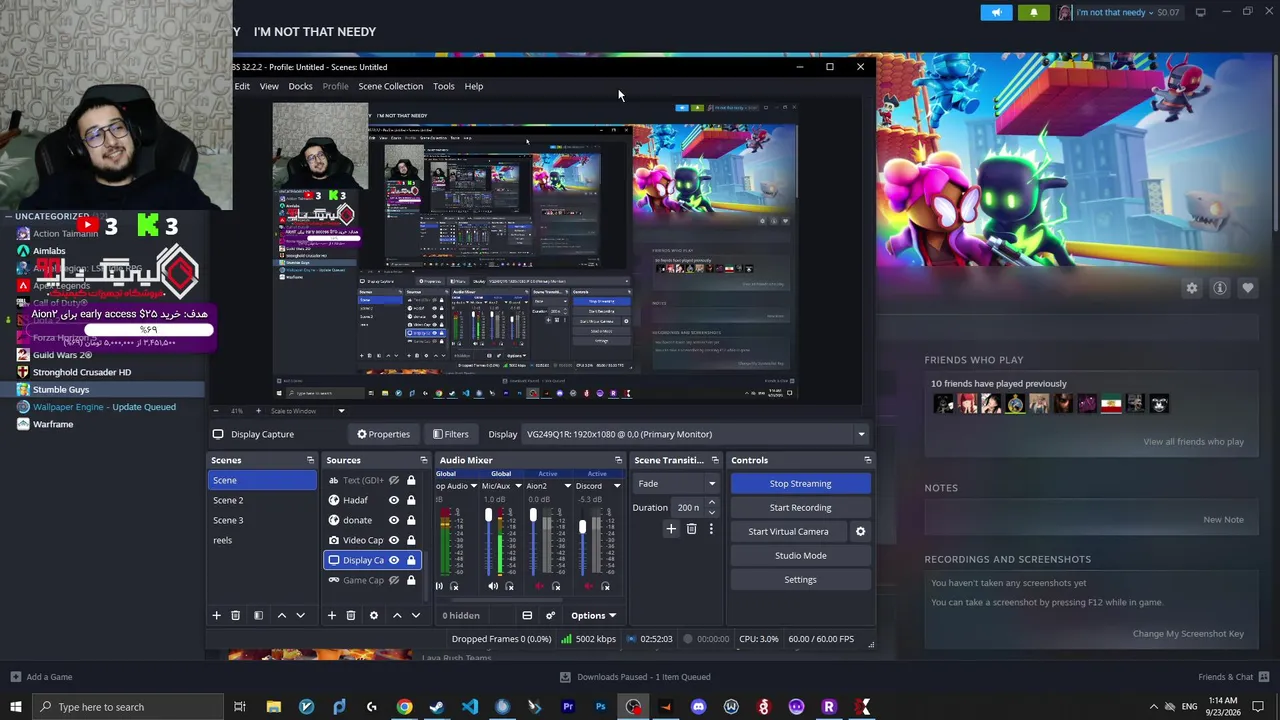
Task: Add a new source with the Sources plus icon
Action: pyautogui.click(x=332, y=615)
